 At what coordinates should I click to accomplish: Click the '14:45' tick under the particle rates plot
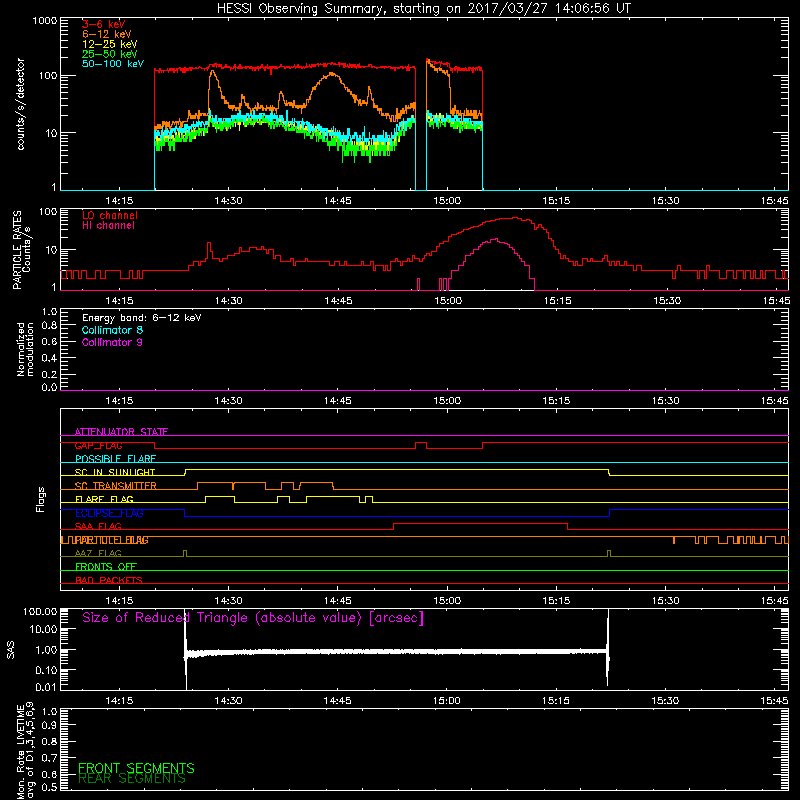point(338,301)
